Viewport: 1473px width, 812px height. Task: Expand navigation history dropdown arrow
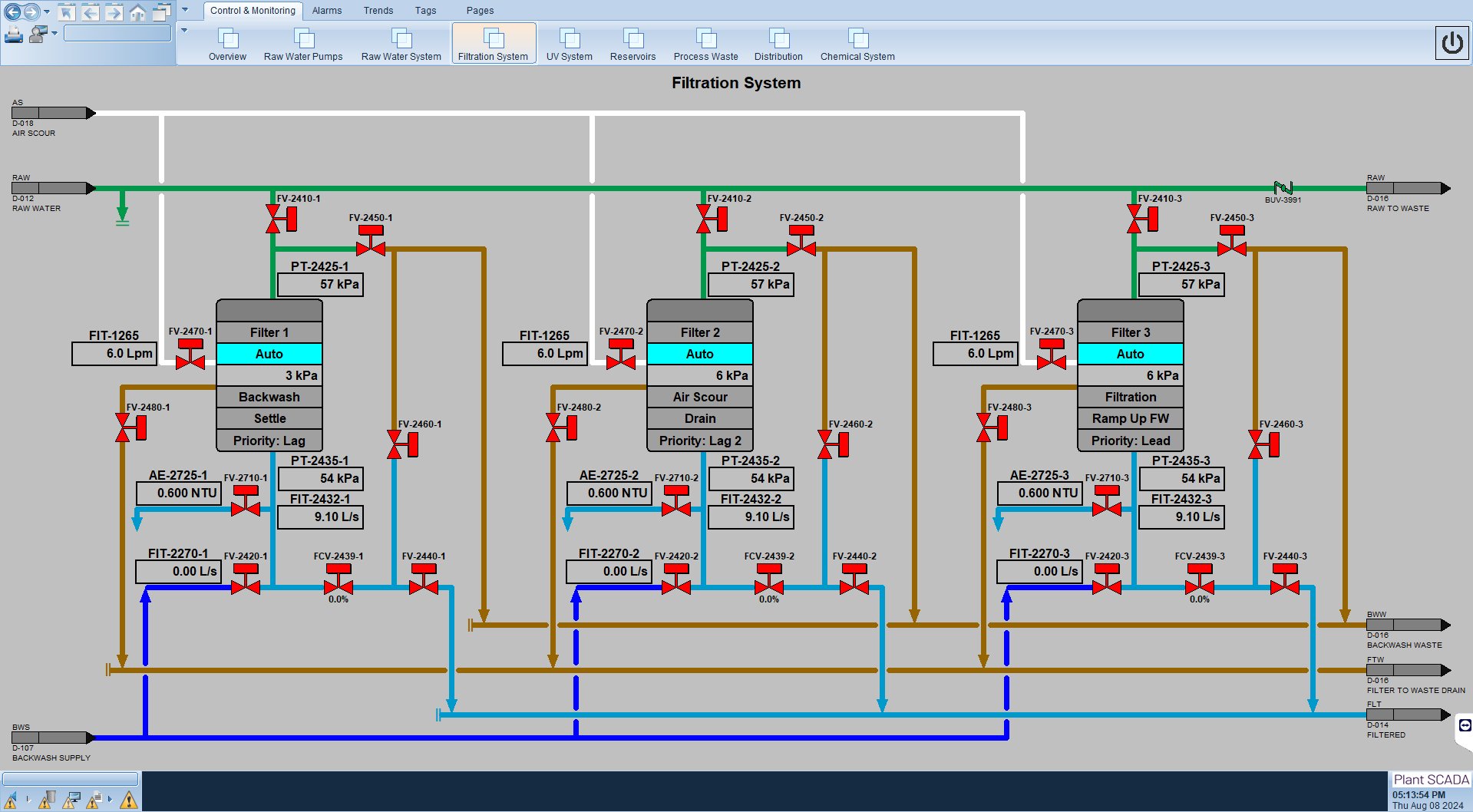tap(47, 12)
